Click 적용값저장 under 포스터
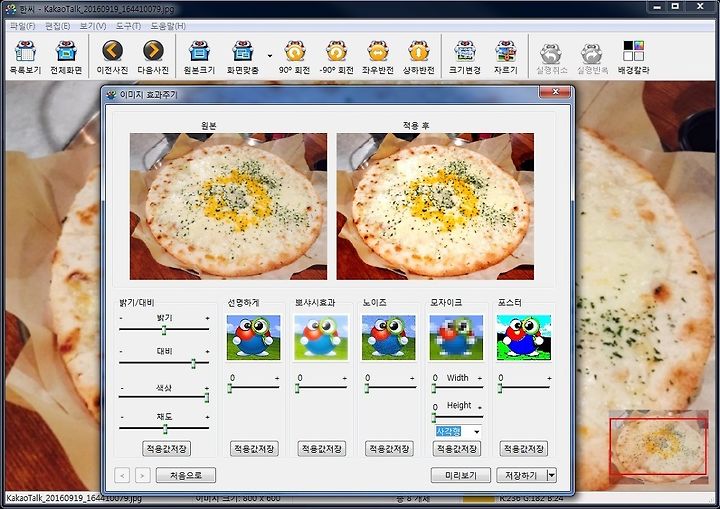 [523, 449]
